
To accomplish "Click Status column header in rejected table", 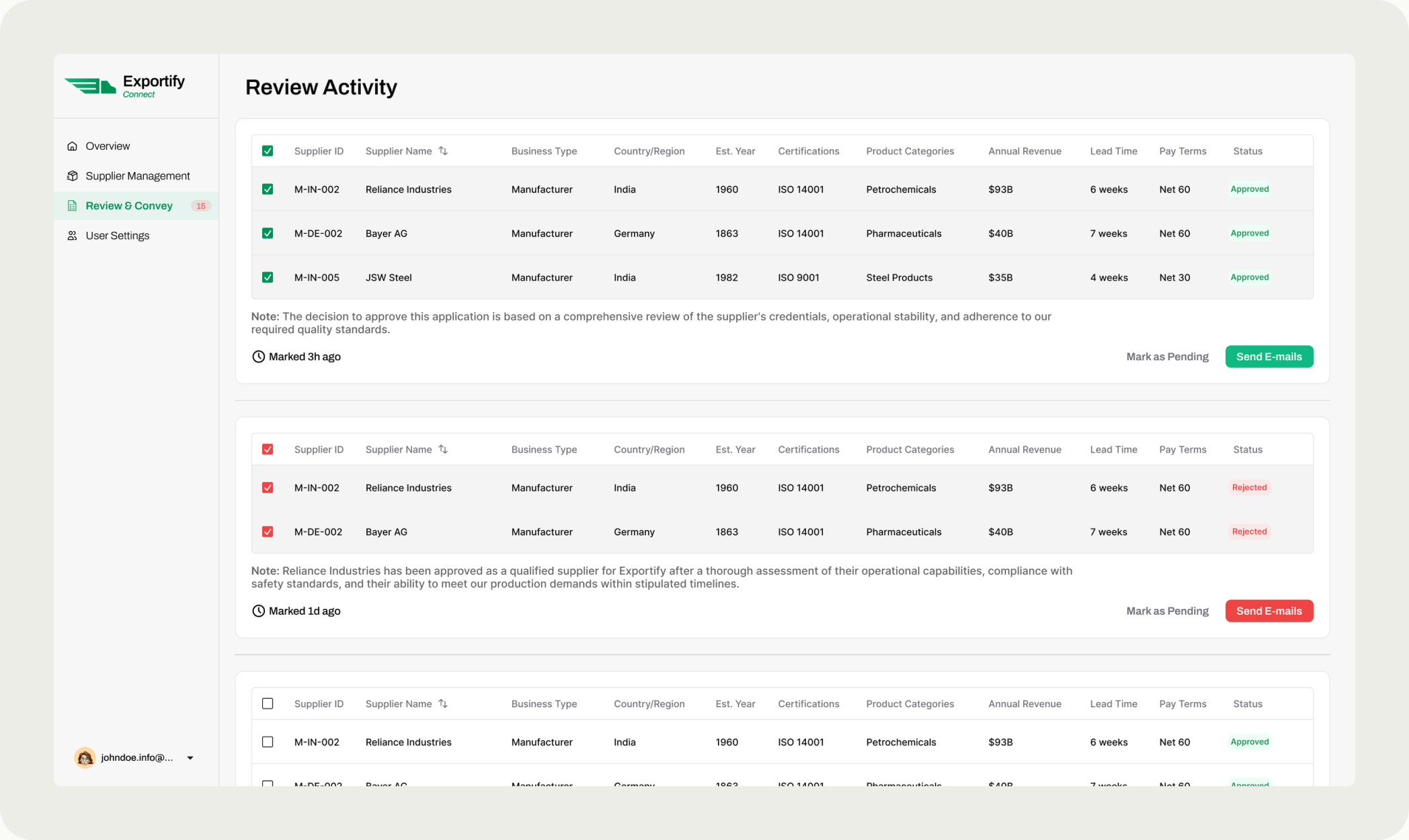I will pos(1248,450).
